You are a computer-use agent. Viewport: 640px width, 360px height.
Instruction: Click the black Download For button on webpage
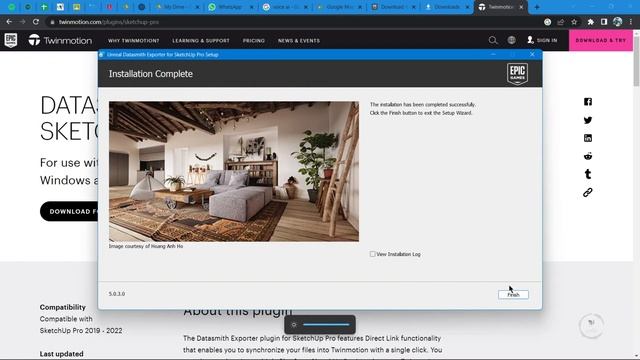tap(69, 211)
